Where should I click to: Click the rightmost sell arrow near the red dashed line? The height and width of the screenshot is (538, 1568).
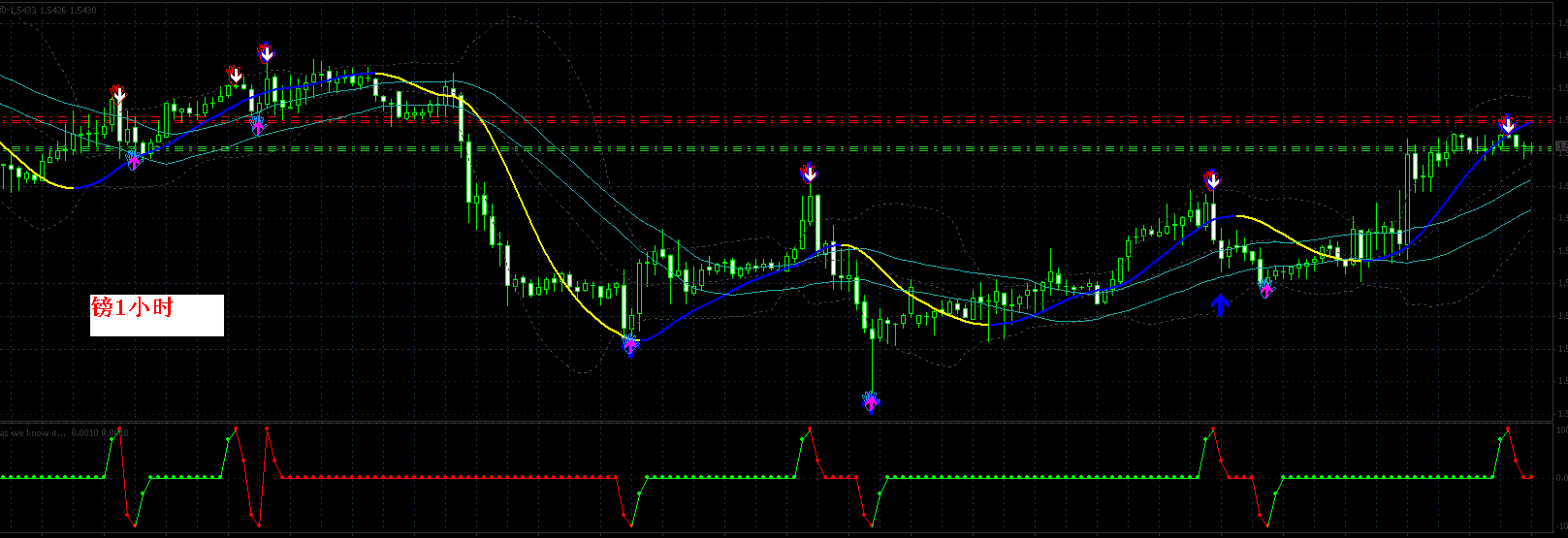pos(1507,124)
